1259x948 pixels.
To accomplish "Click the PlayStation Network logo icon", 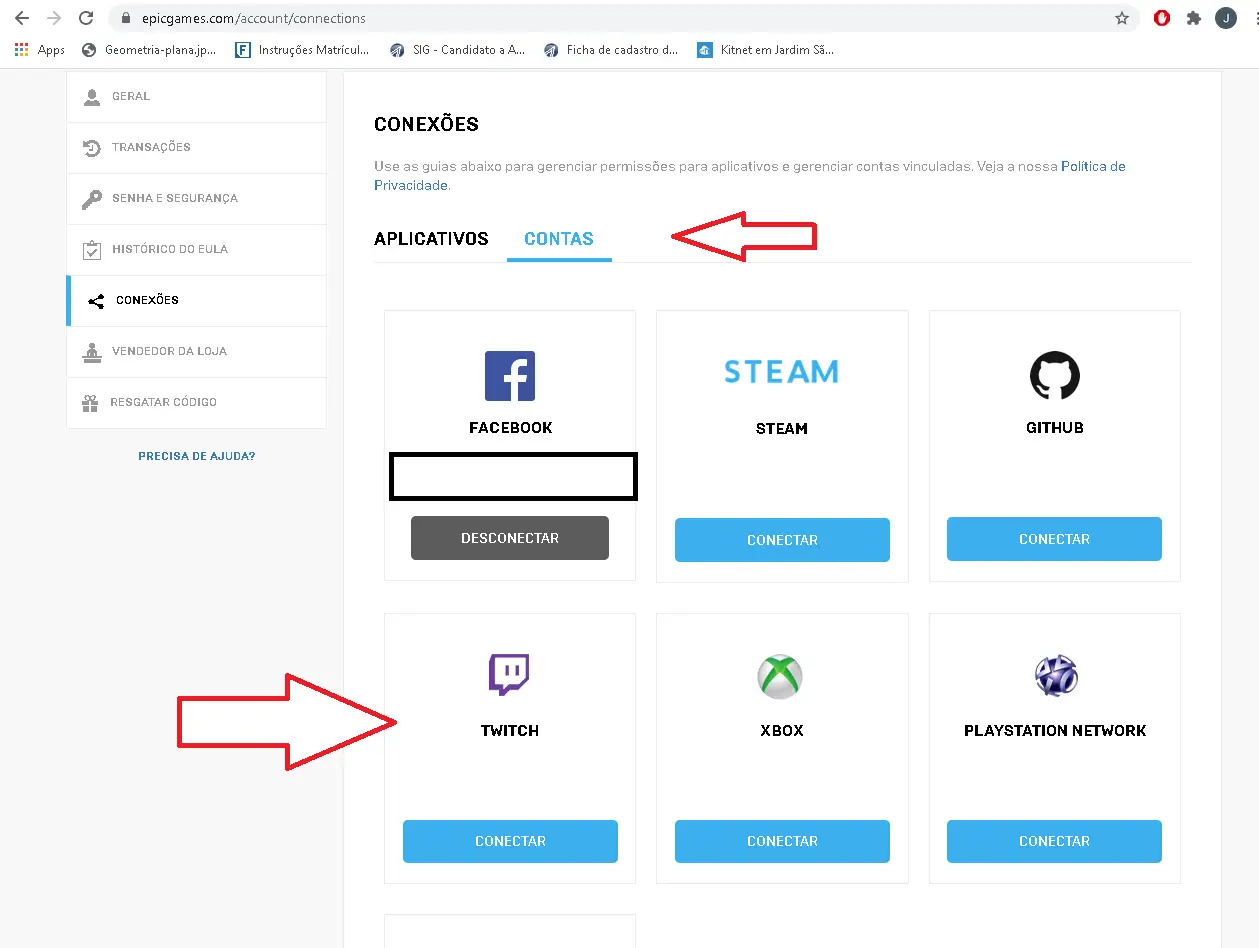I will (x=1056, y=676).
